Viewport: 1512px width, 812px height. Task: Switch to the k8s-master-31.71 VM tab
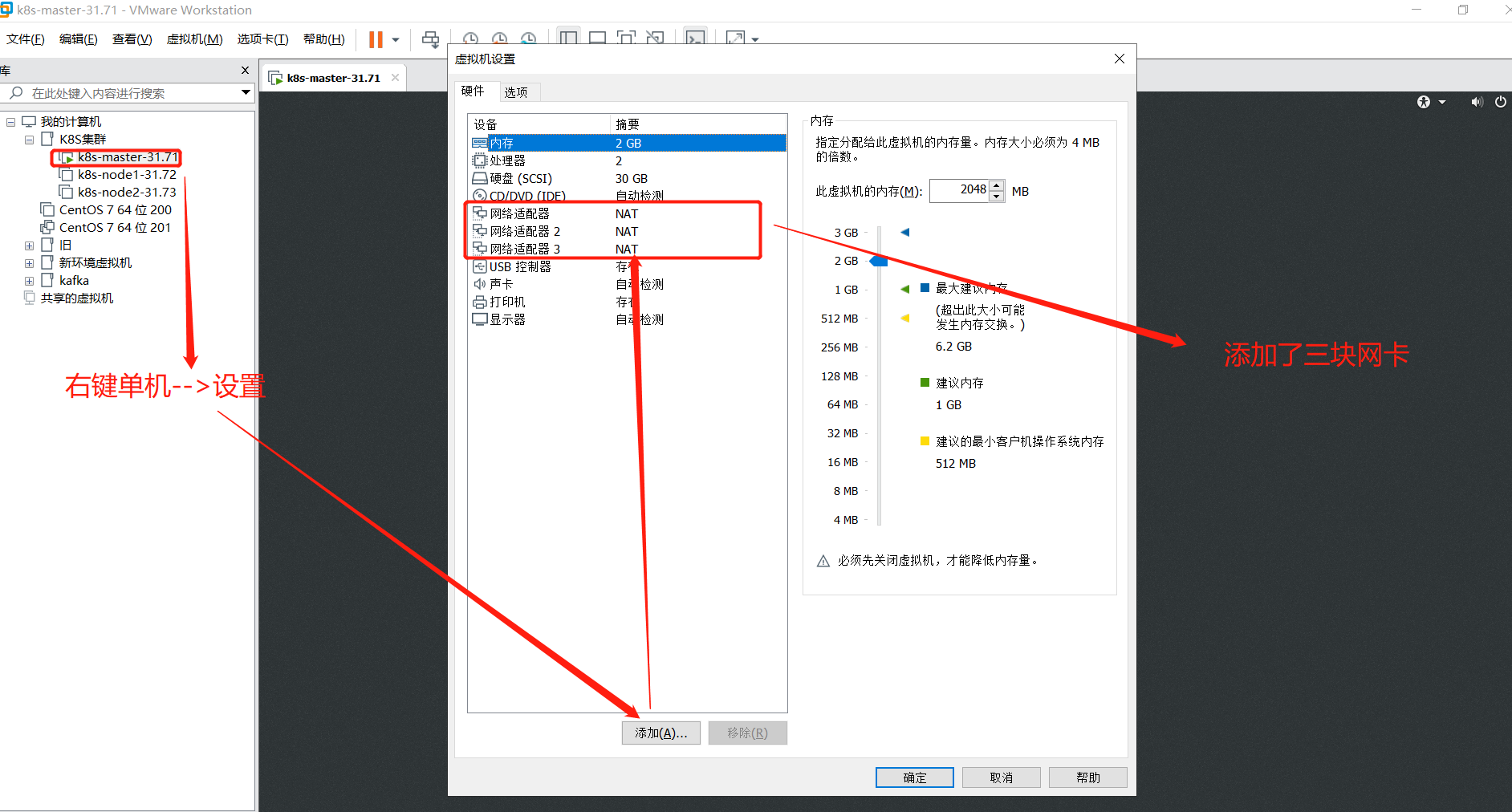coord(333,78)
